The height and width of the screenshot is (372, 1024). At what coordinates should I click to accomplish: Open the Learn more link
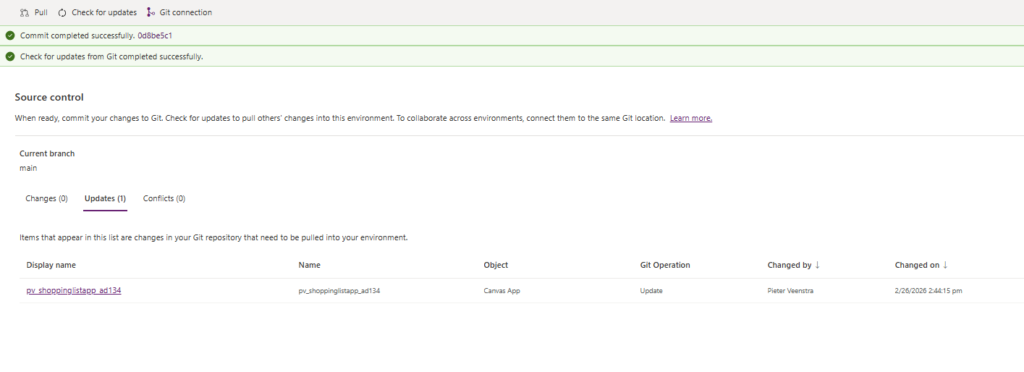click(691, 118)
